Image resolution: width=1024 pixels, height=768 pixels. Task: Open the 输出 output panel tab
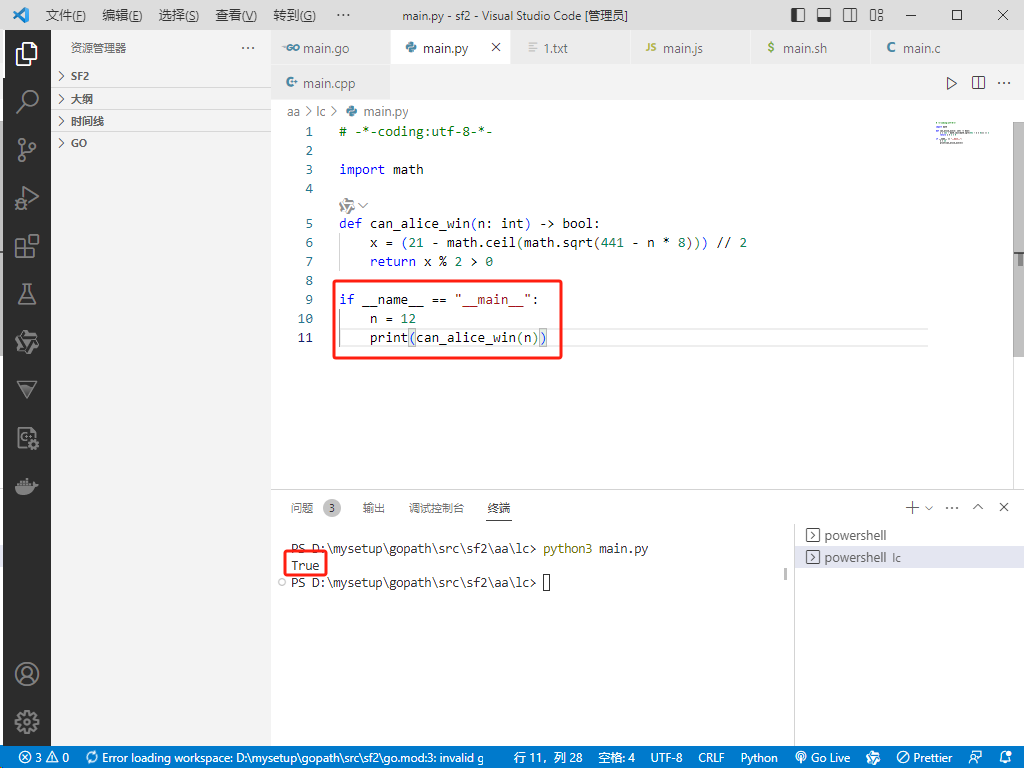[374, 508]
